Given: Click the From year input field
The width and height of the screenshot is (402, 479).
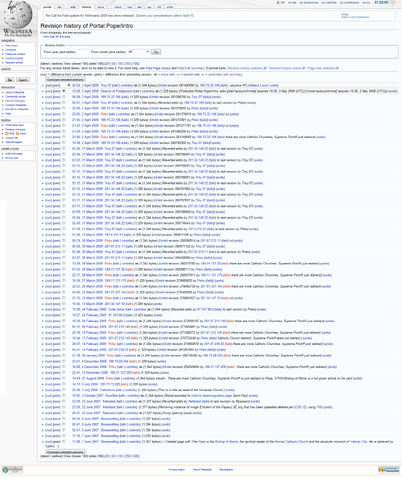Looking at the screenshot, I should pos(83,52).
